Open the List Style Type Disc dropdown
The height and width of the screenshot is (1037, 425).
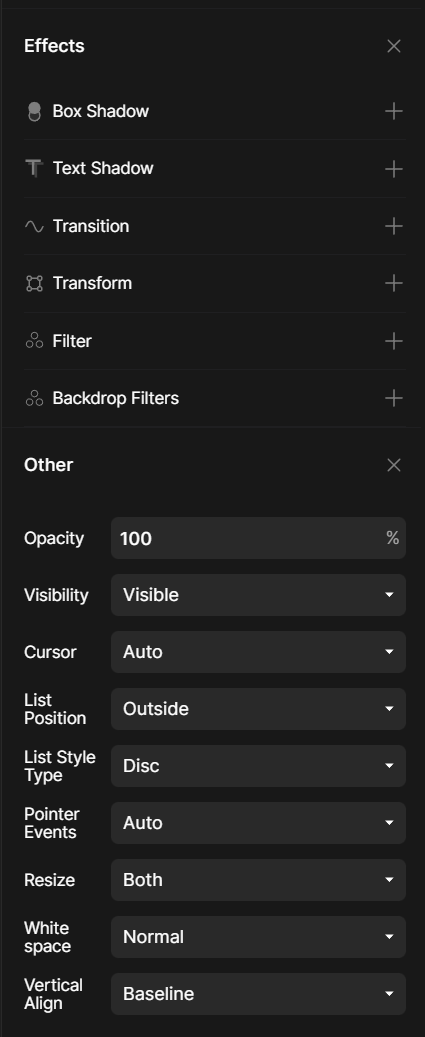[258, 766]
